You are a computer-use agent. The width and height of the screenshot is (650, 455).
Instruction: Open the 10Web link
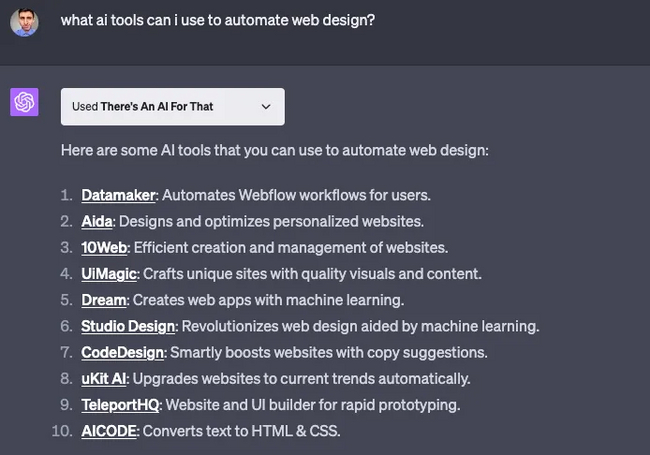click(x=104, y=247)
